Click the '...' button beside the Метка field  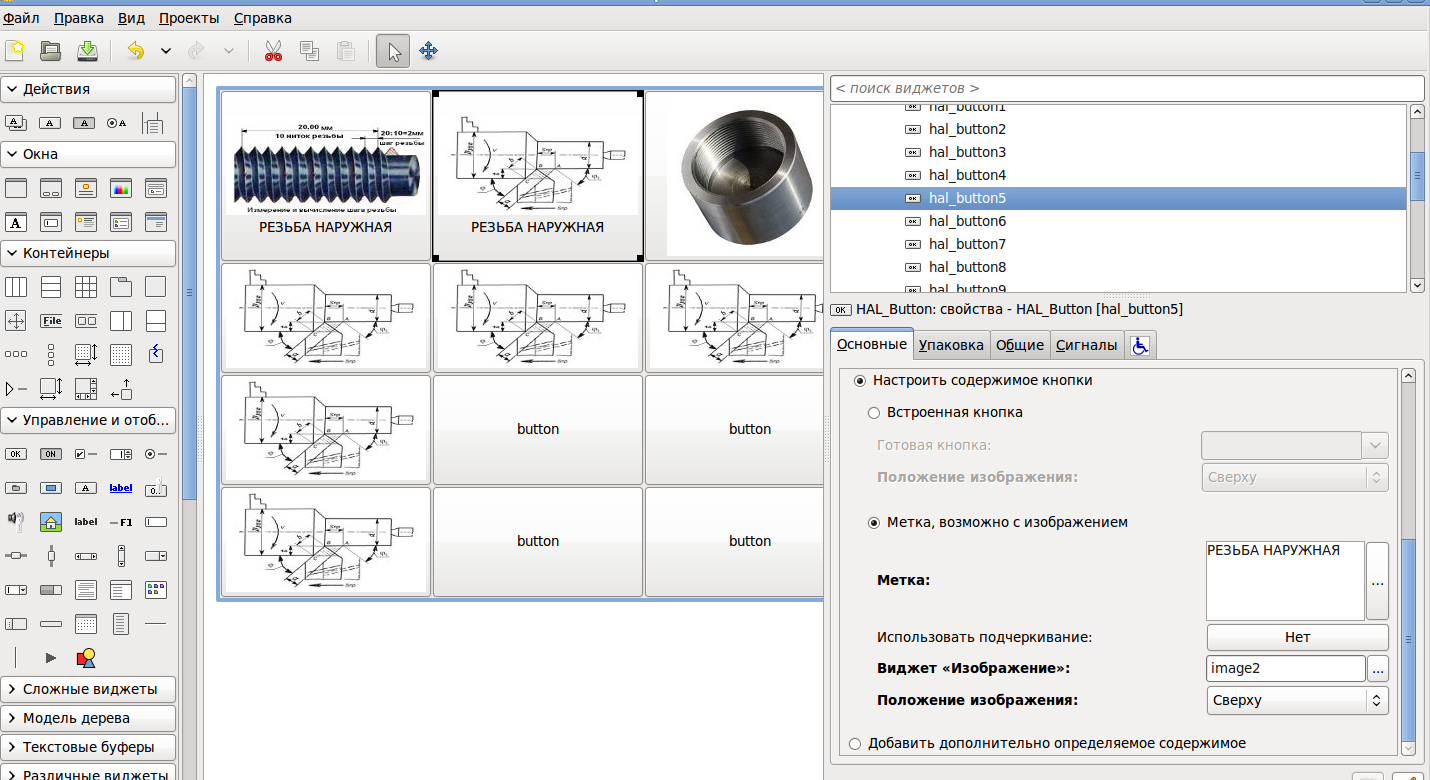point(1377,581)
